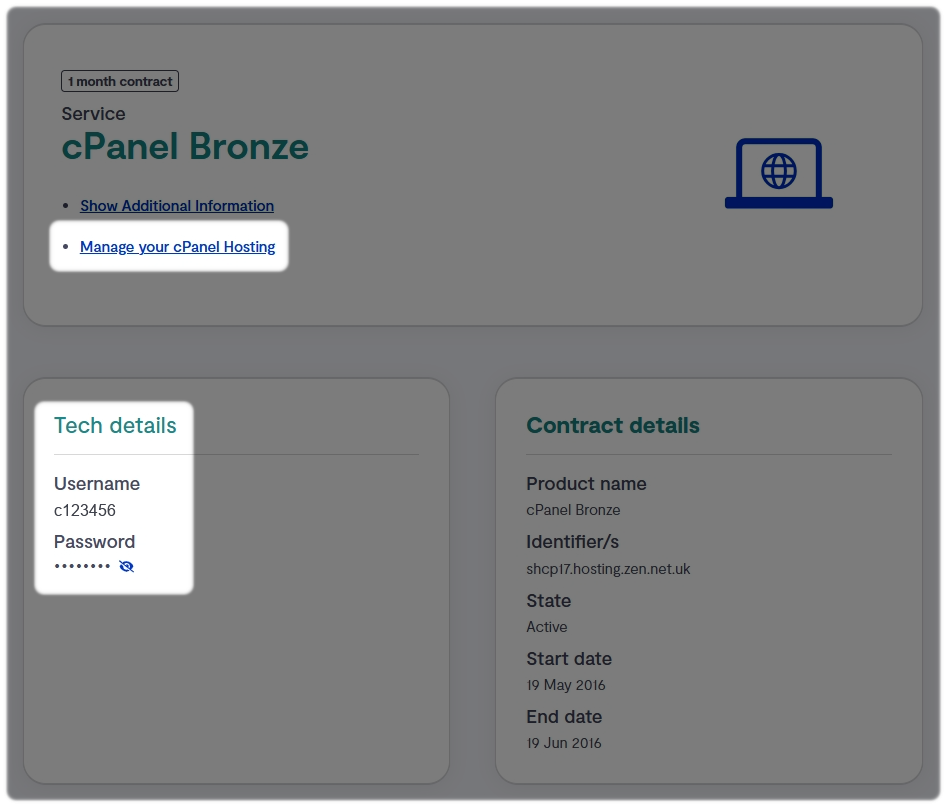Image resolution: width=947 pixels, height=807 pixels.
Task: Open Manage your cPanel Hosting link
Action: tap(178, 247)
